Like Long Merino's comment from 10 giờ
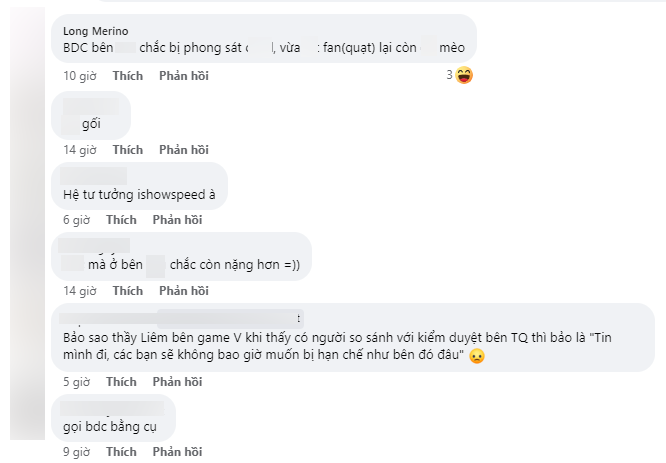666x463 pixels. [127, 76]
